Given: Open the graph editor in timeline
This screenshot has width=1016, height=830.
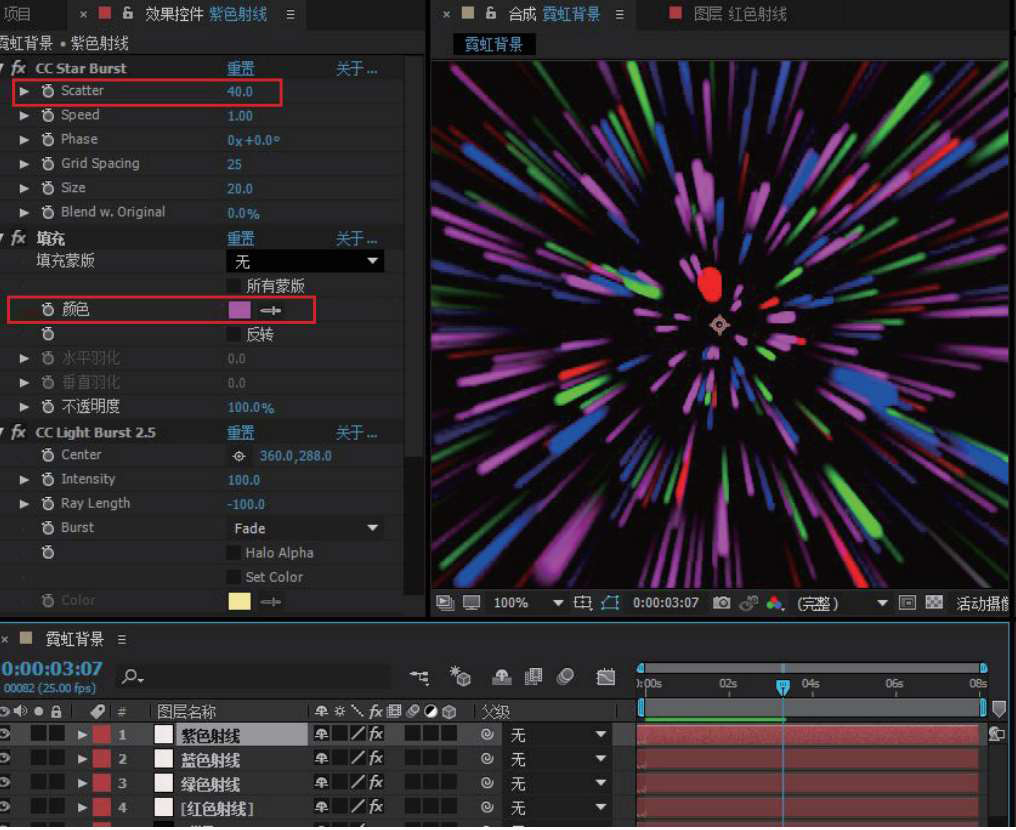Looking at the screenshot, I should coord(605,677).
